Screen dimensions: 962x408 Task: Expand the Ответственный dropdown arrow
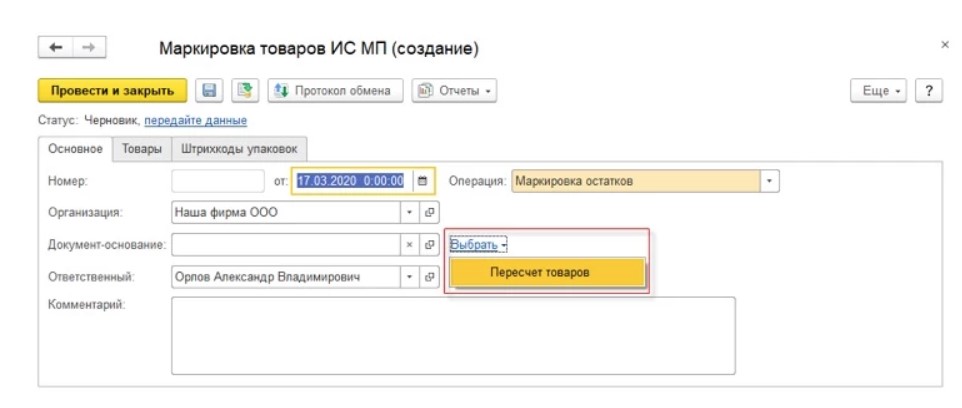pos(408,277)
